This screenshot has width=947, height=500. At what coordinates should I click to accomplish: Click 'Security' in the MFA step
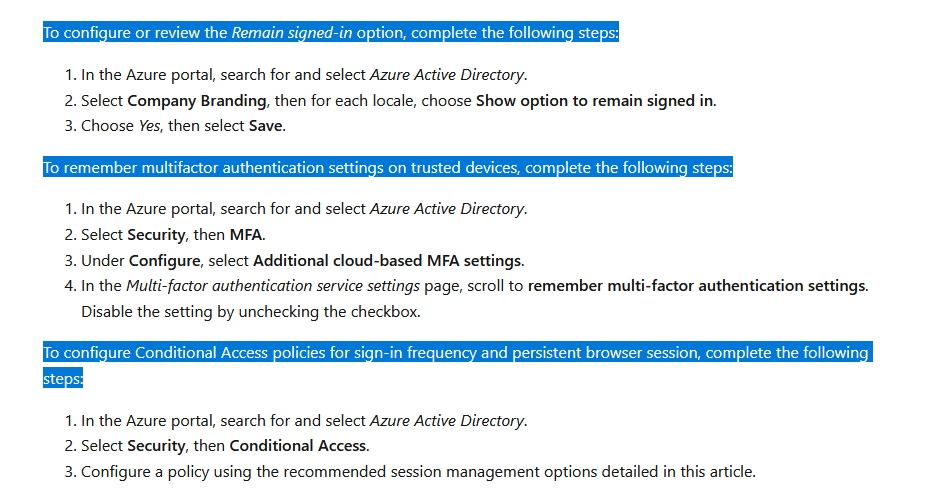coord(156,234)
